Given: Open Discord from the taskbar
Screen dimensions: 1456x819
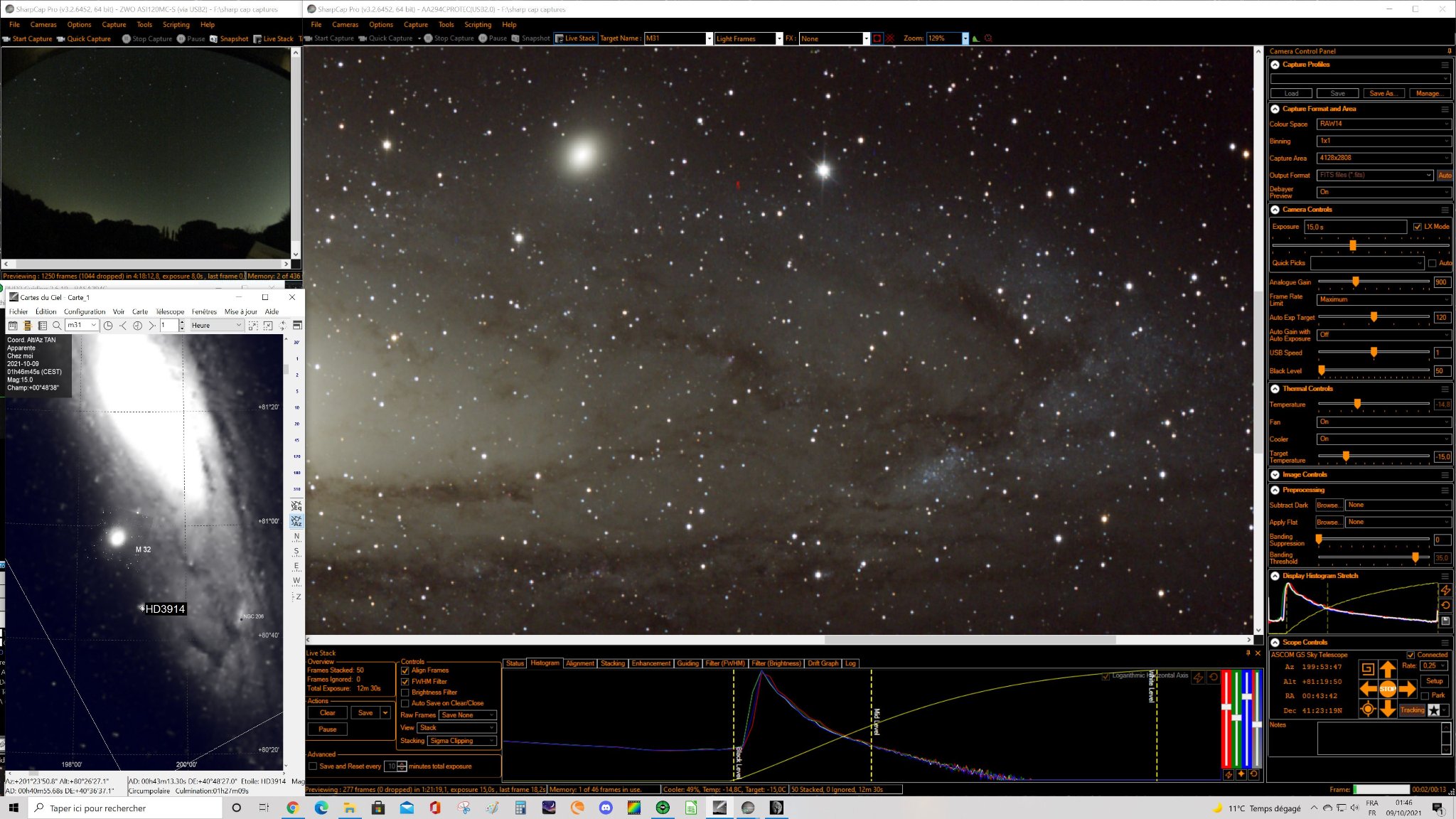Looking at the screenshot, I should pos(605,808).
